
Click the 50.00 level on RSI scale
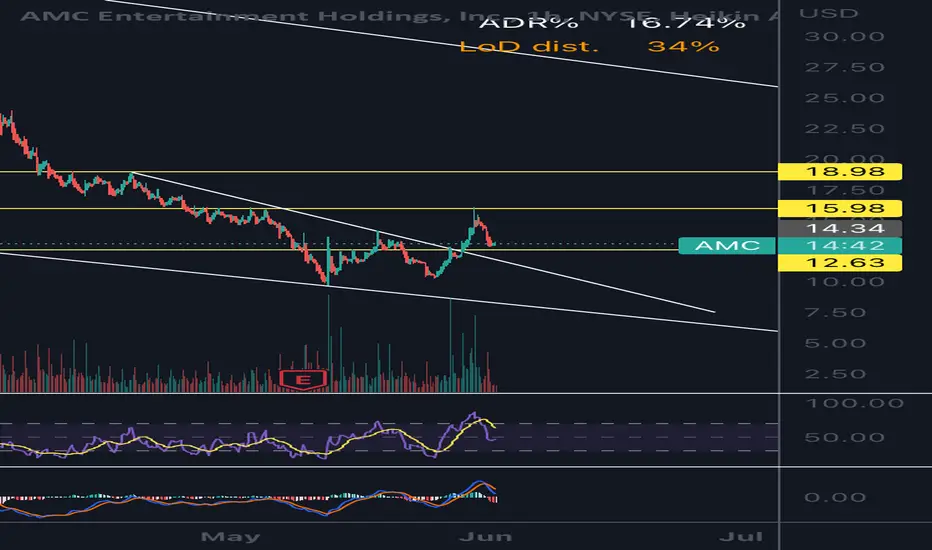pos(844,438)
